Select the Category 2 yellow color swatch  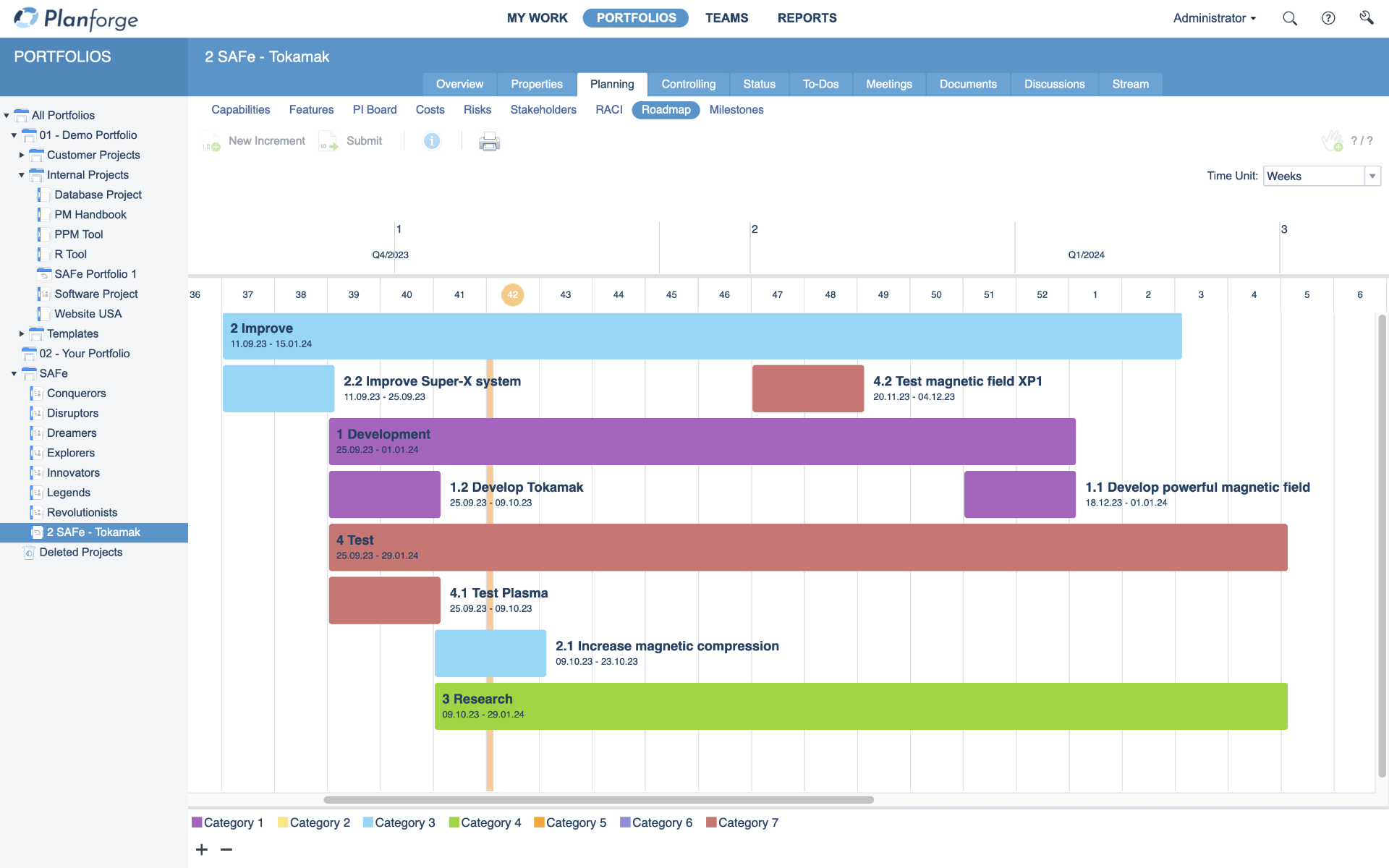point(284,822)
